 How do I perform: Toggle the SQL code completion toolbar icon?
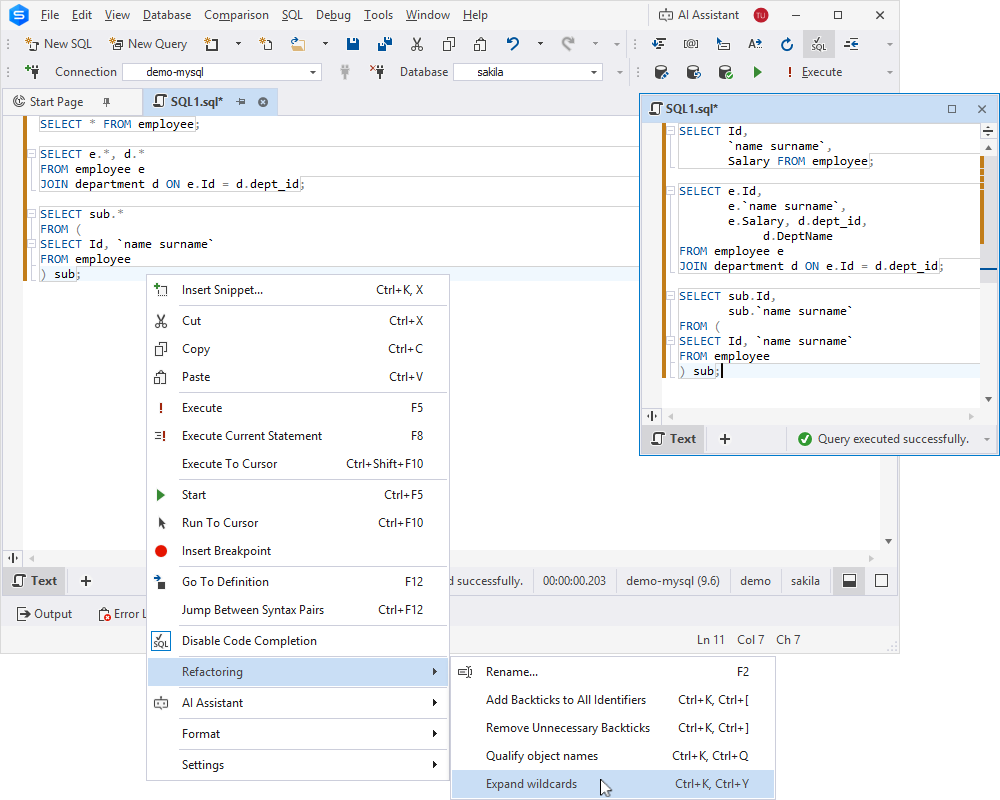(819, 44)
